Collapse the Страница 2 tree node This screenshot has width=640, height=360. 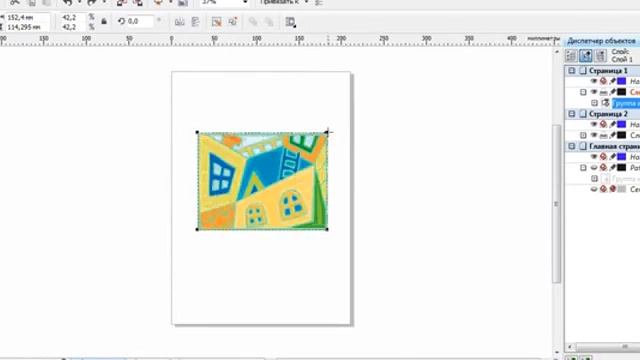coord(572,113)
